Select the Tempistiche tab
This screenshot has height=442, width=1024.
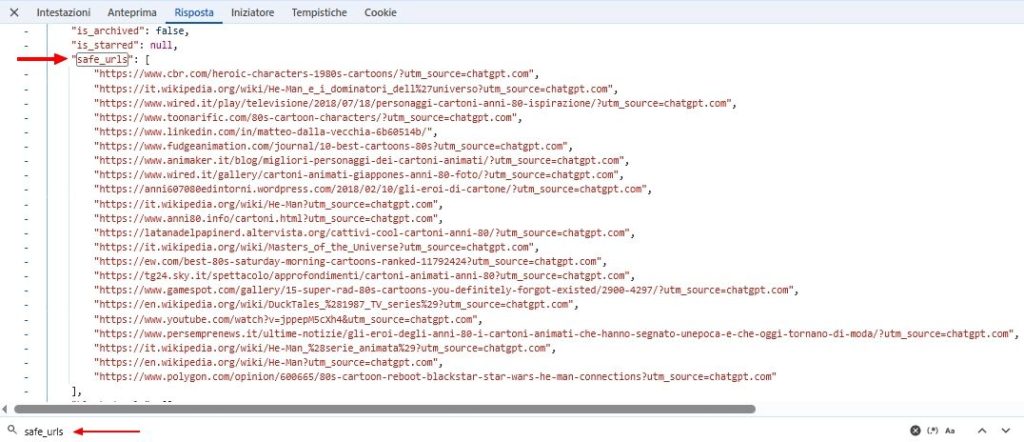319,13
